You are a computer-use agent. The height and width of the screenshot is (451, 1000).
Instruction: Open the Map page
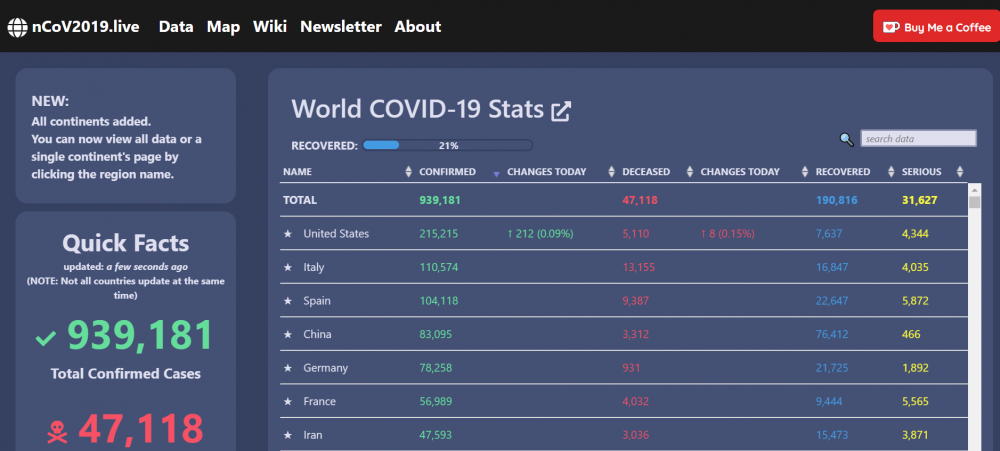[223, 27]
